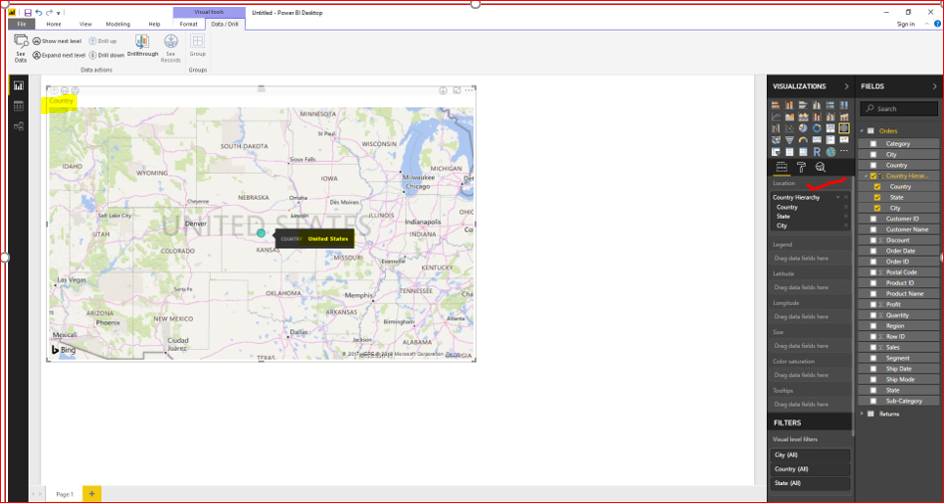Screen dimensions: 944x503
Task: Open the Modeling ribbon tab
Action: [118, 24]
